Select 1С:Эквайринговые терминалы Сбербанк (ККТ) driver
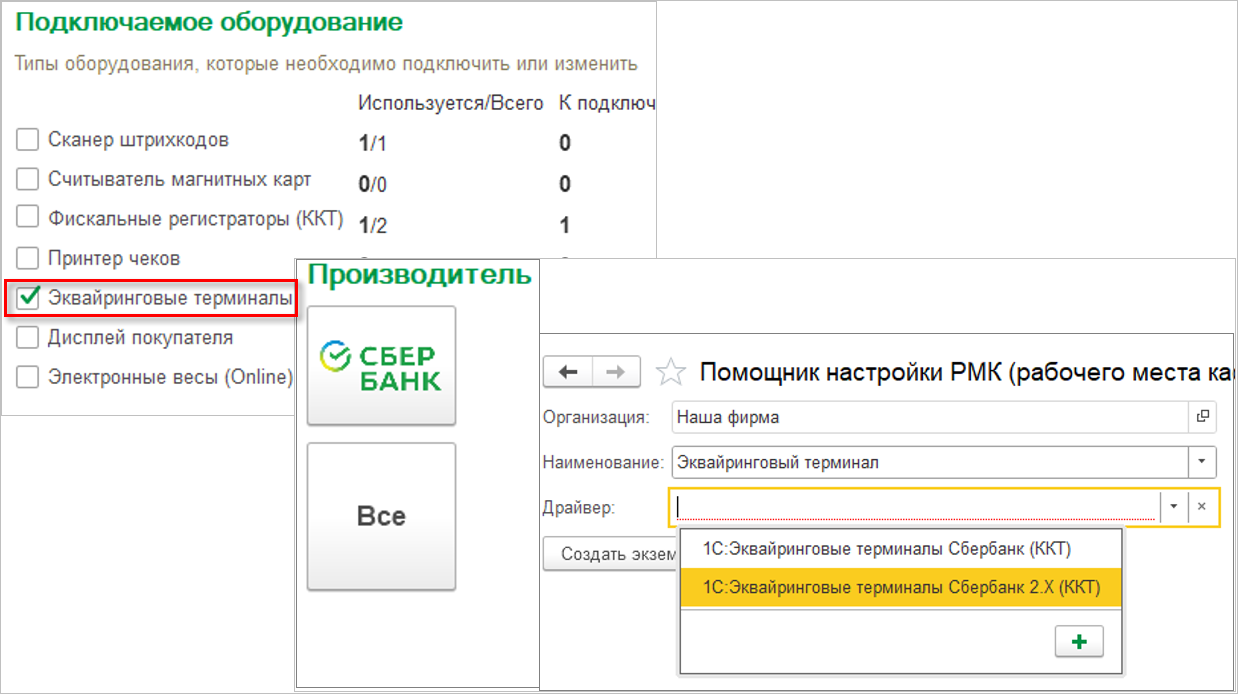 [901, 549]
